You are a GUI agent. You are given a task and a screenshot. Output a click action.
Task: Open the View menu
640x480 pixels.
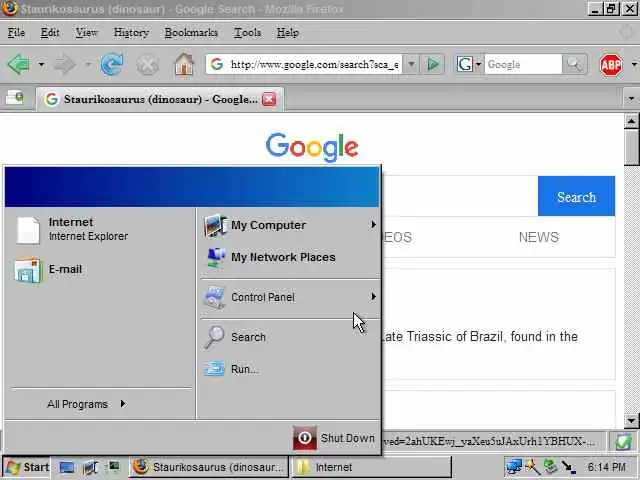tap(86, 33)
